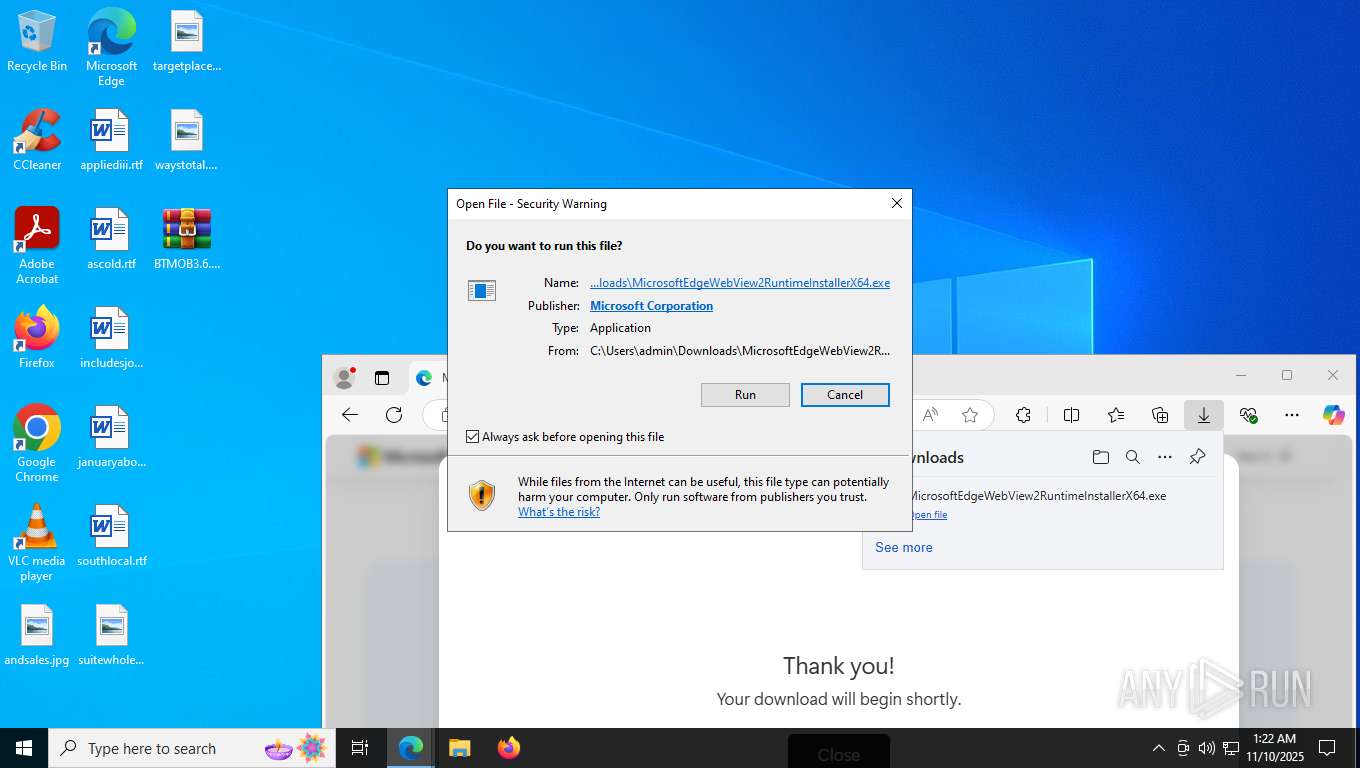1360x768 pixels.
Task: Go back in Edge browser
Action: tap(349, 415)
